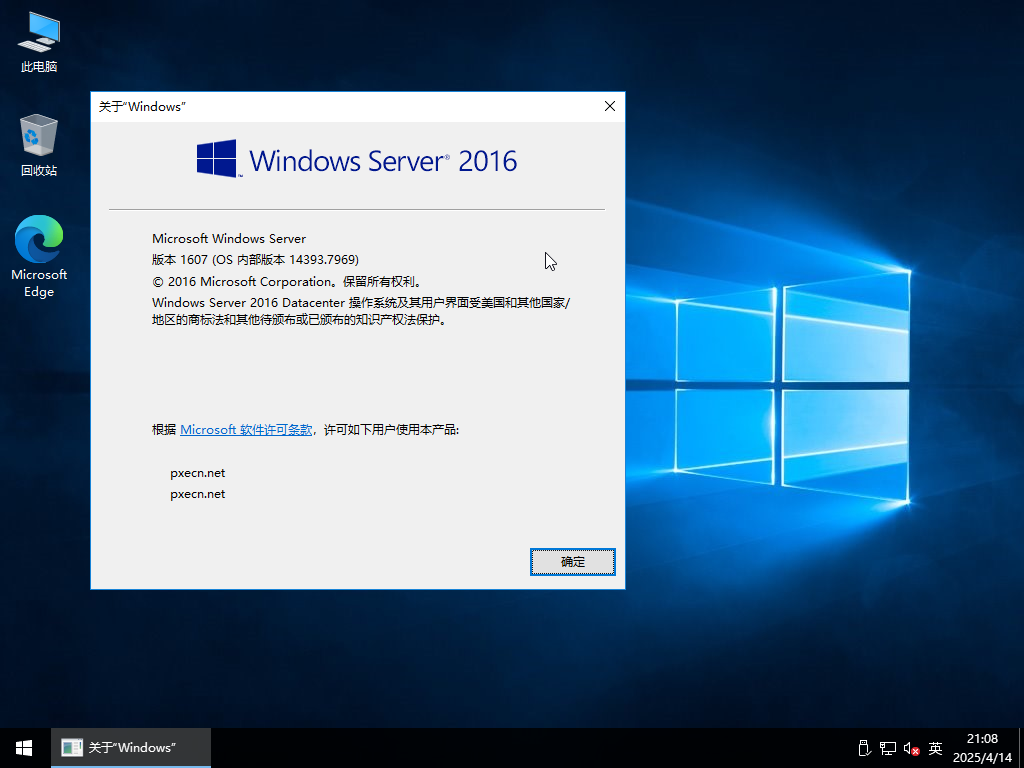Close the About Windows dialog
The height and width of the screenshot is (768, 1024).
coord(609,106)
